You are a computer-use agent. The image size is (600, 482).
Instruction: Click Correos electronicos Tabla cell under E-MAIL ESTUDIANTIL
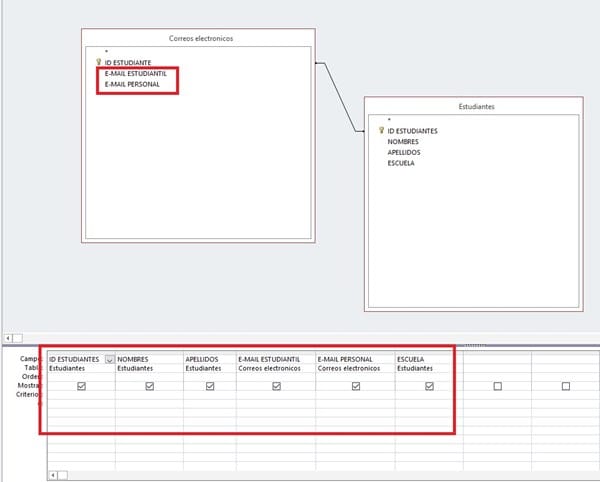pyautogui.click(x=276, y=368)
